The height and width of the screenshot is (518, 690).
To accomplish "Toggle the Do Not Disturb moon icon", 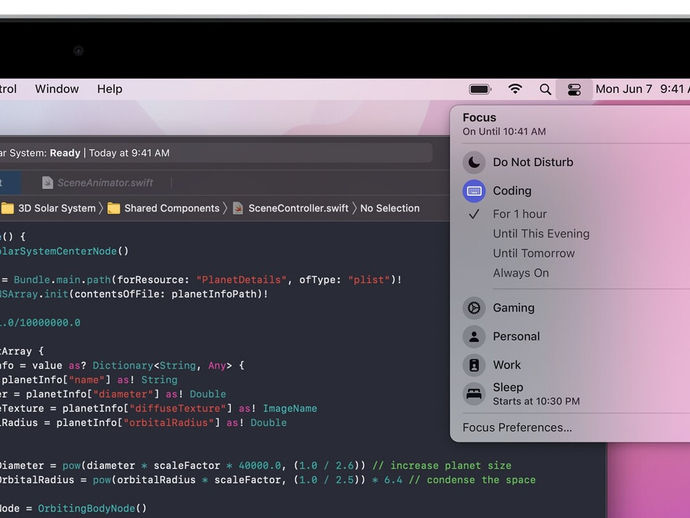I will coord(474,162).
